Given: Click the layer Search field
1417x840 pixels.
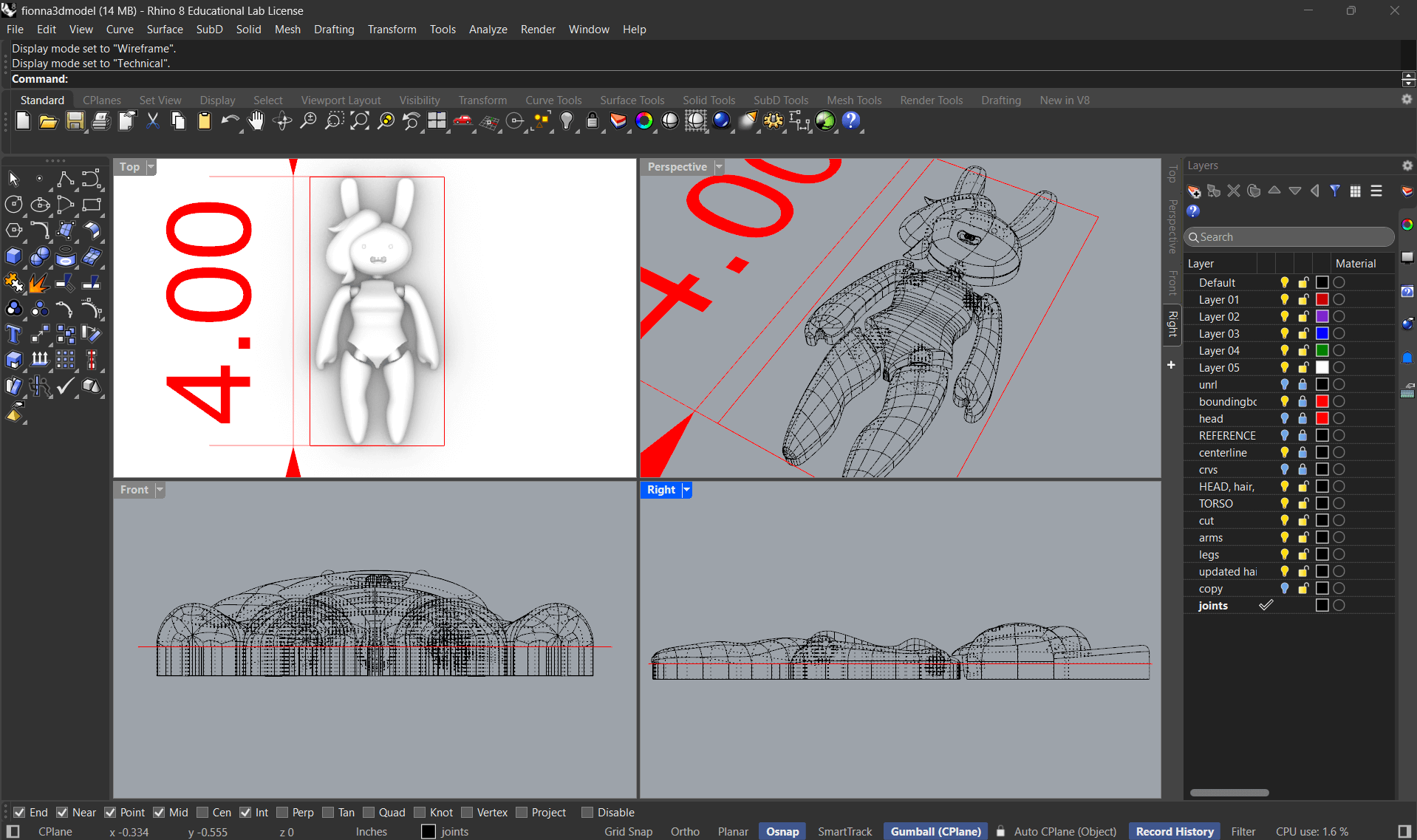Looking at the screenshot, I should pos(1289,237).
